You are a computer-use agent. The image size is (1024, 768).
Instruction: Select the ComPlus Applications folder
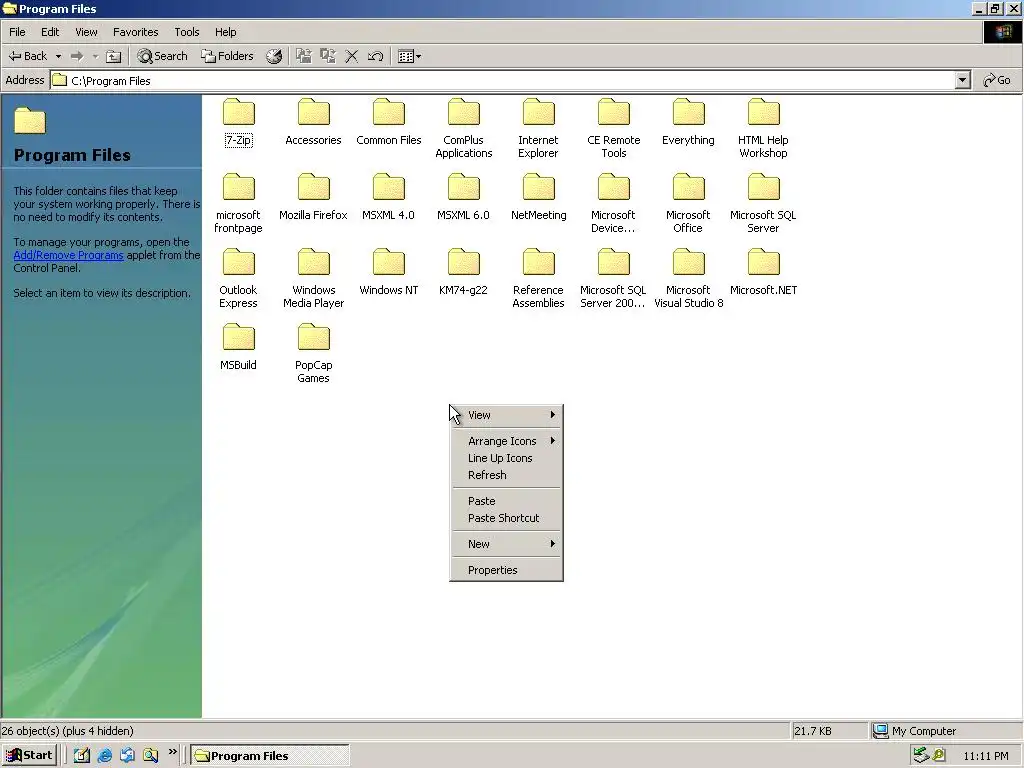pos(464,129)
